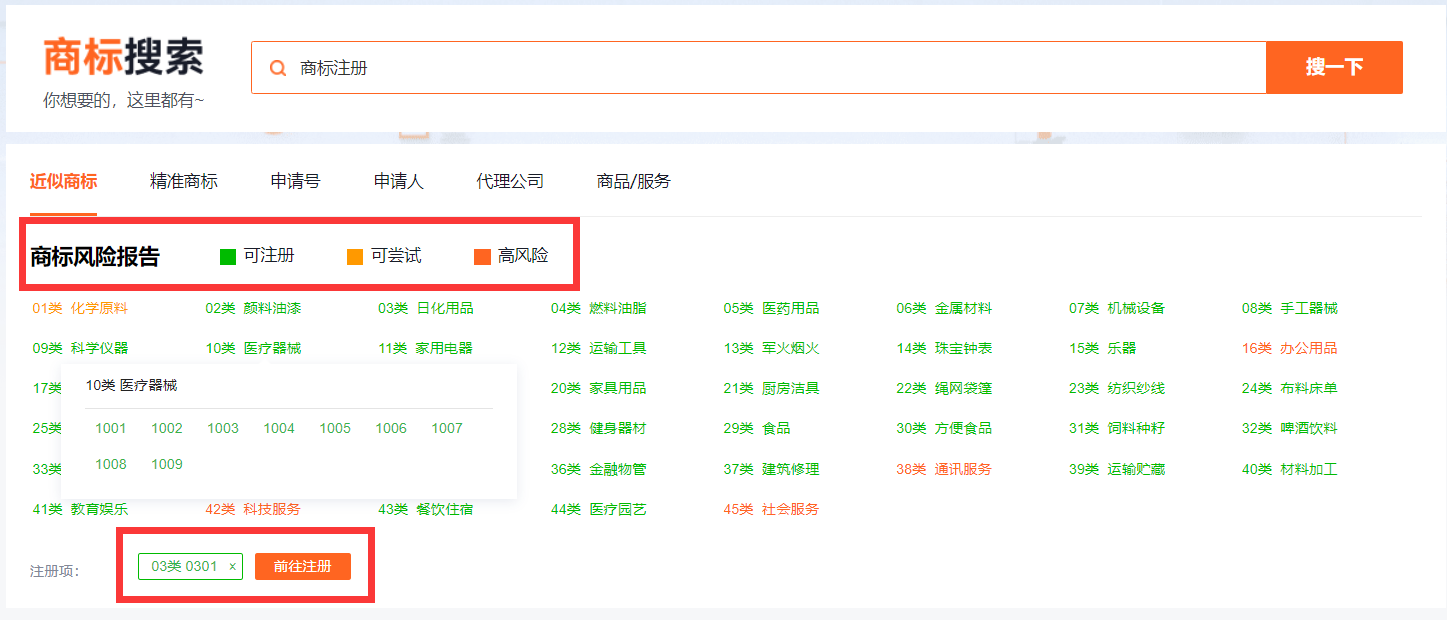
Task: Choose class 24类 布料床单
Action: tap(1290, 388)
